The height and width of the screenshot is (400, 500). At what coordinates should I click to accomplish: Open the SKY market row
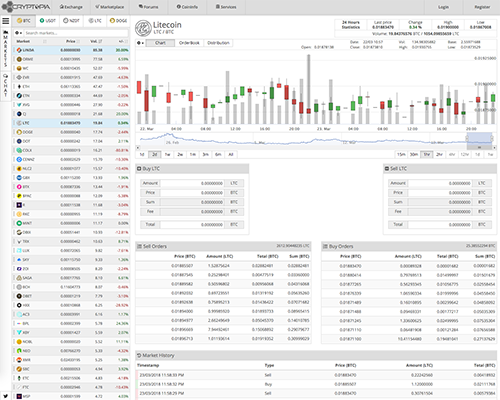coord(71,259)
